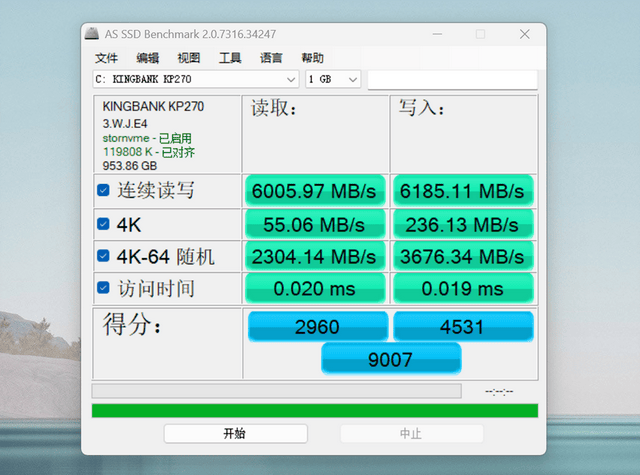Click the 953.86 GB capacity text
The image size is (640, 475).
[130, 166]
